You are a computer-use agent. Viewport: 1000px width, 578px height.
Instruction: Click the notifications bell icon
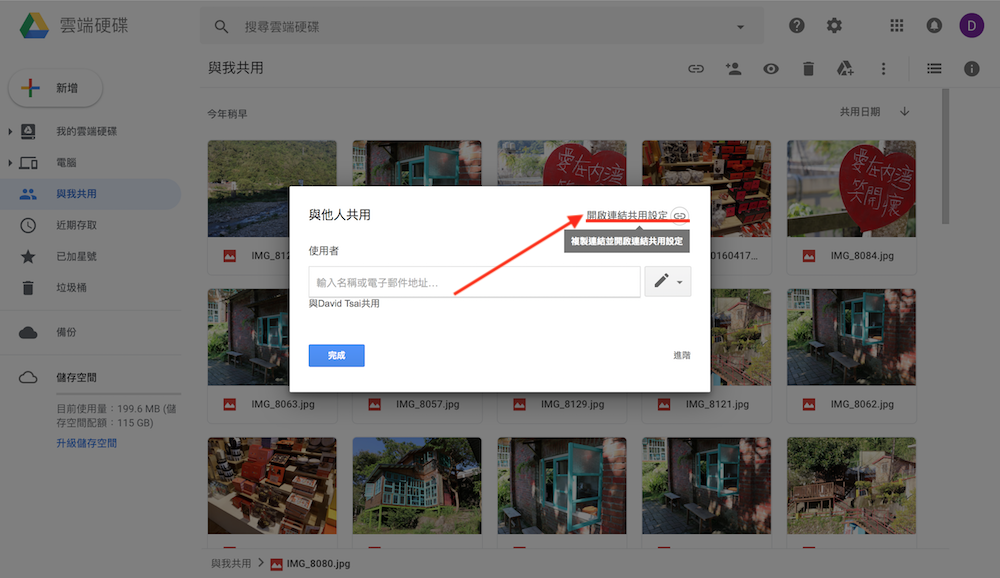point(934,25)
